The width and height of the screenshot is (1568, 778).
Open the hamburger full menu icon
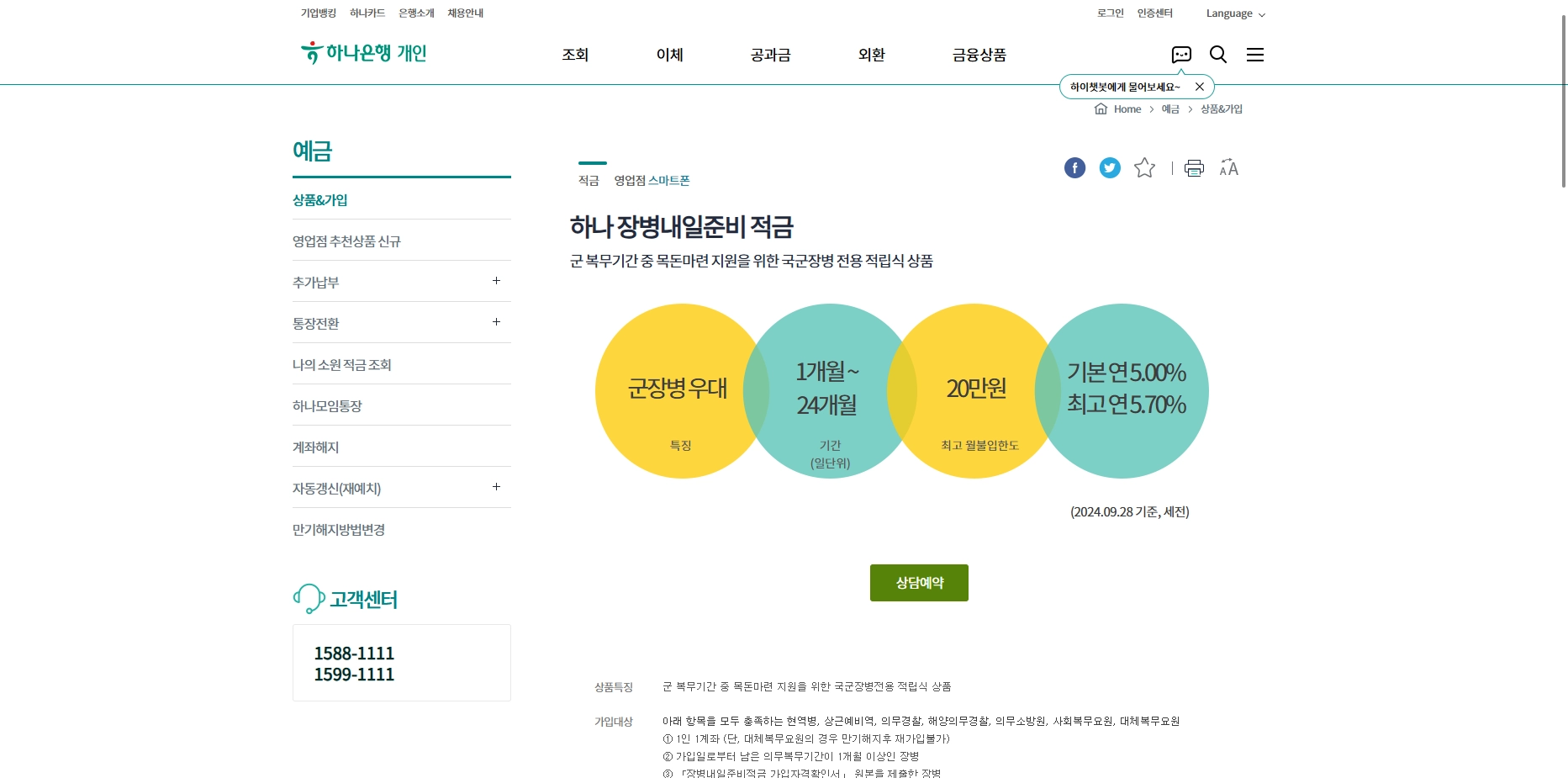[1255, 55]
